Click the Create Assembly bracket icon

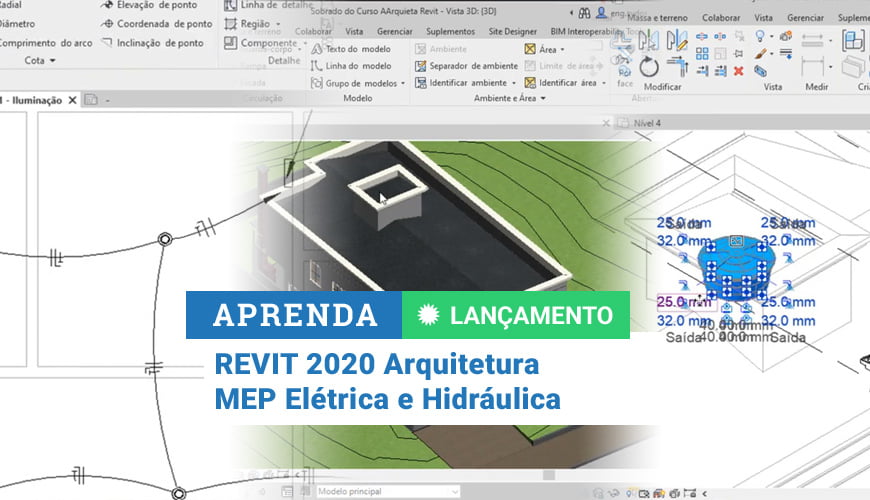tap(853, 41)
